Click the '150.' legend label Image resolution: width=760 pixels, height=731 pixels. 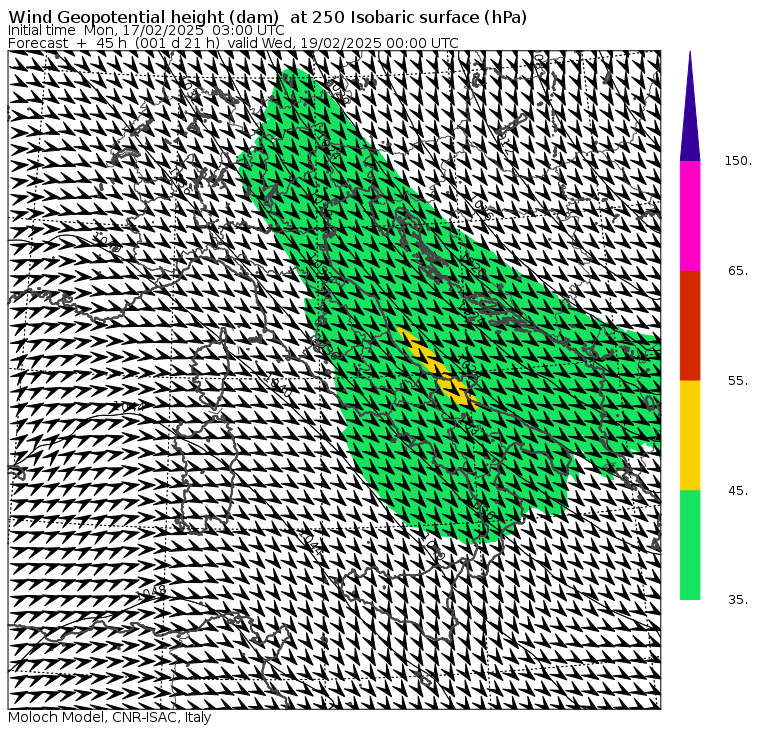tap(739, 161)
